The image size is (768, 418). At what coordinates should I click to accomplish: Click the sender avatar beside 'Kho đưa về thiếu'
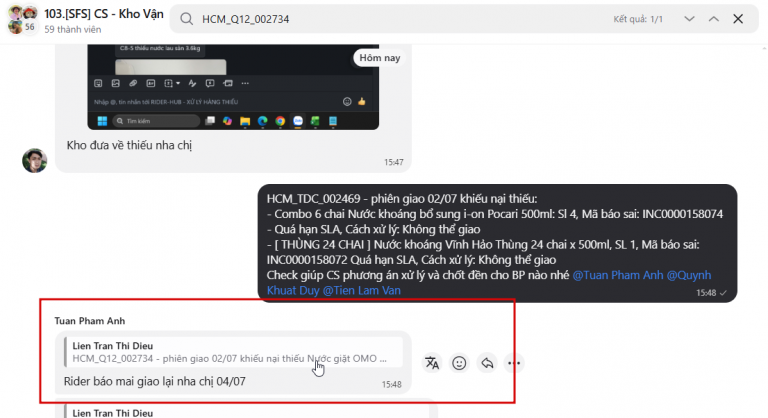pyautogui.click(x=34, y=161)
